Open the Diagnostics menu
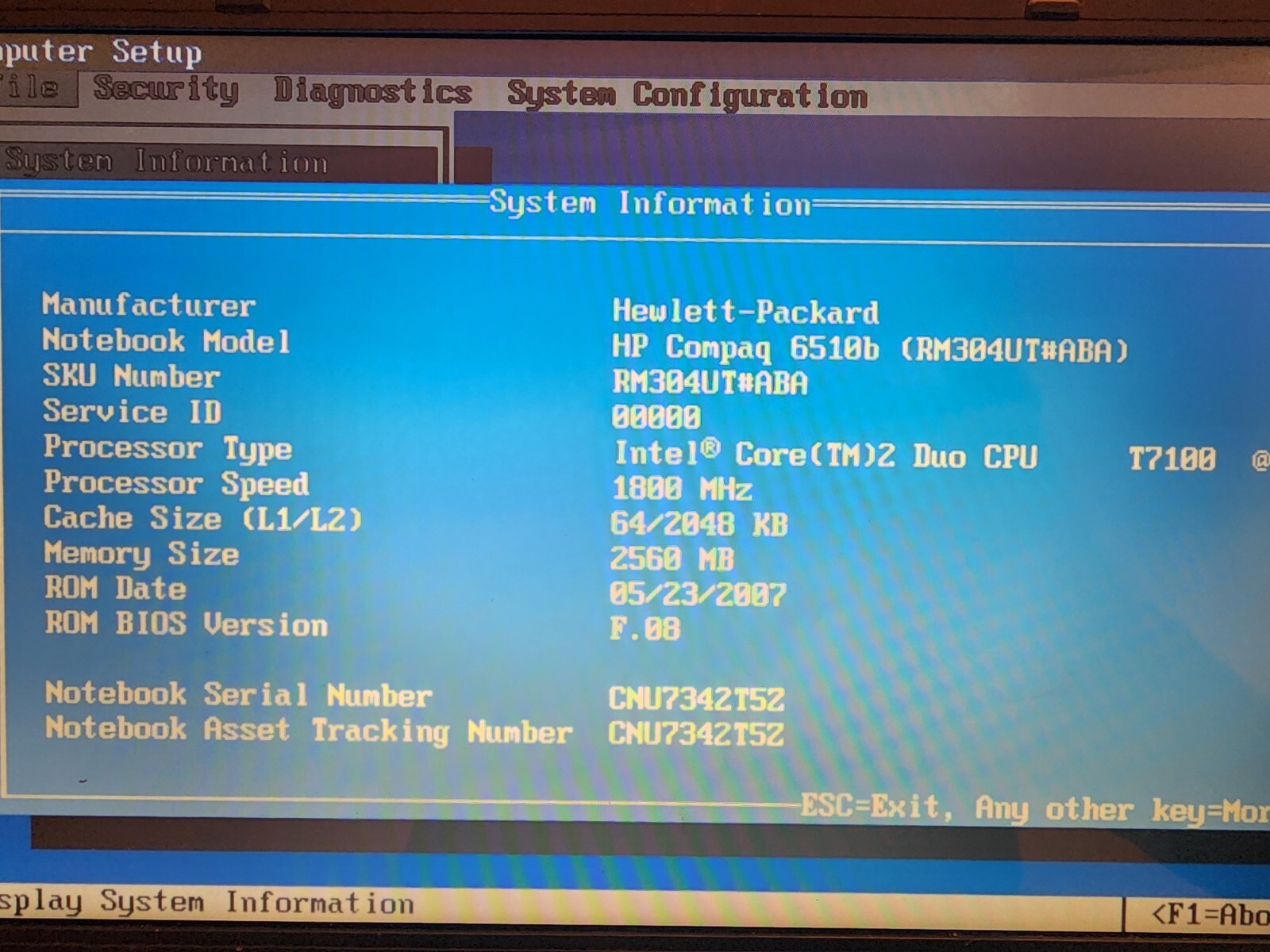1270x952 pixels. [372, 92]
